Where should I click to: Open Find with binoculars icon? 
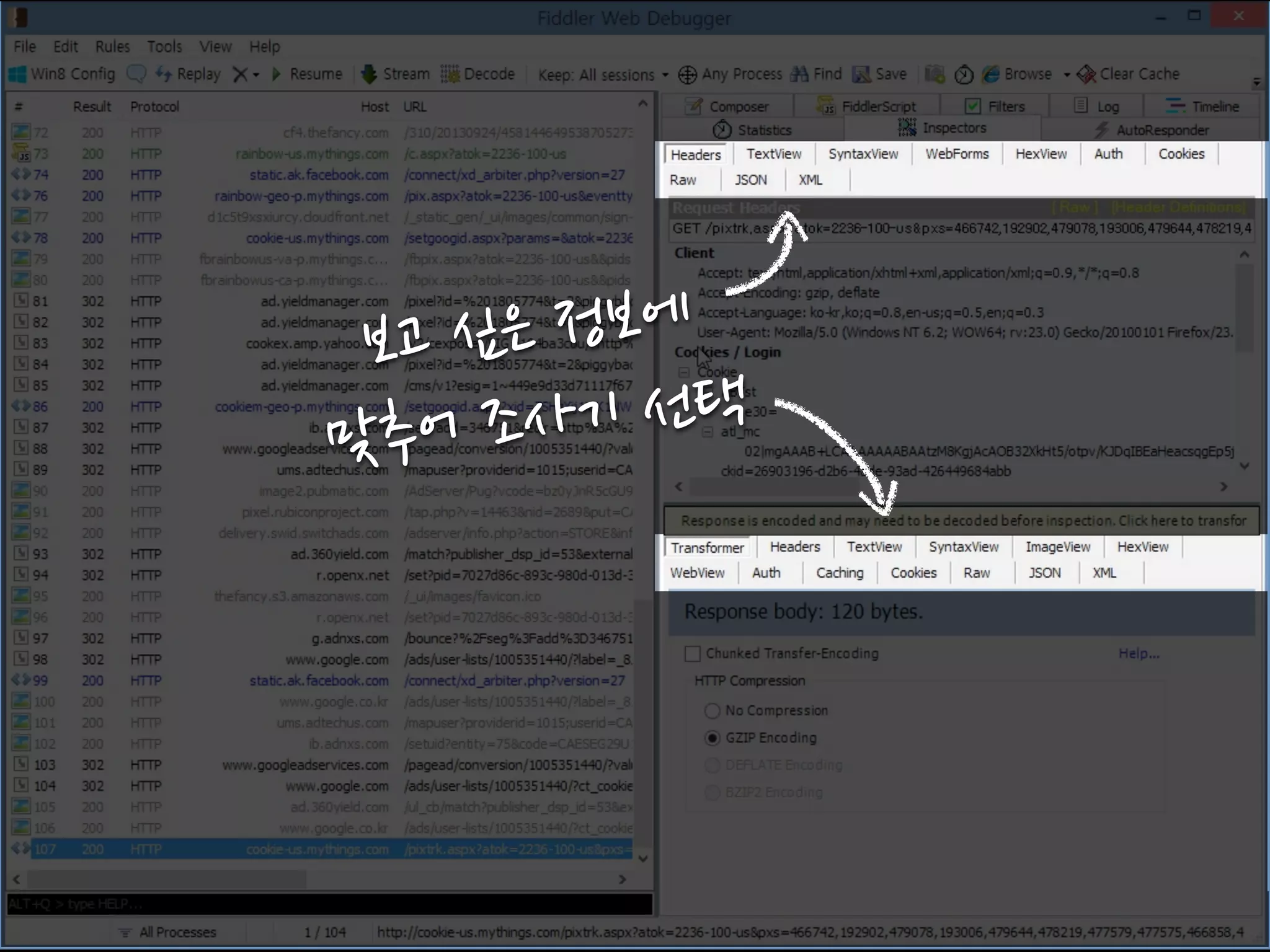tap(800, 74)
